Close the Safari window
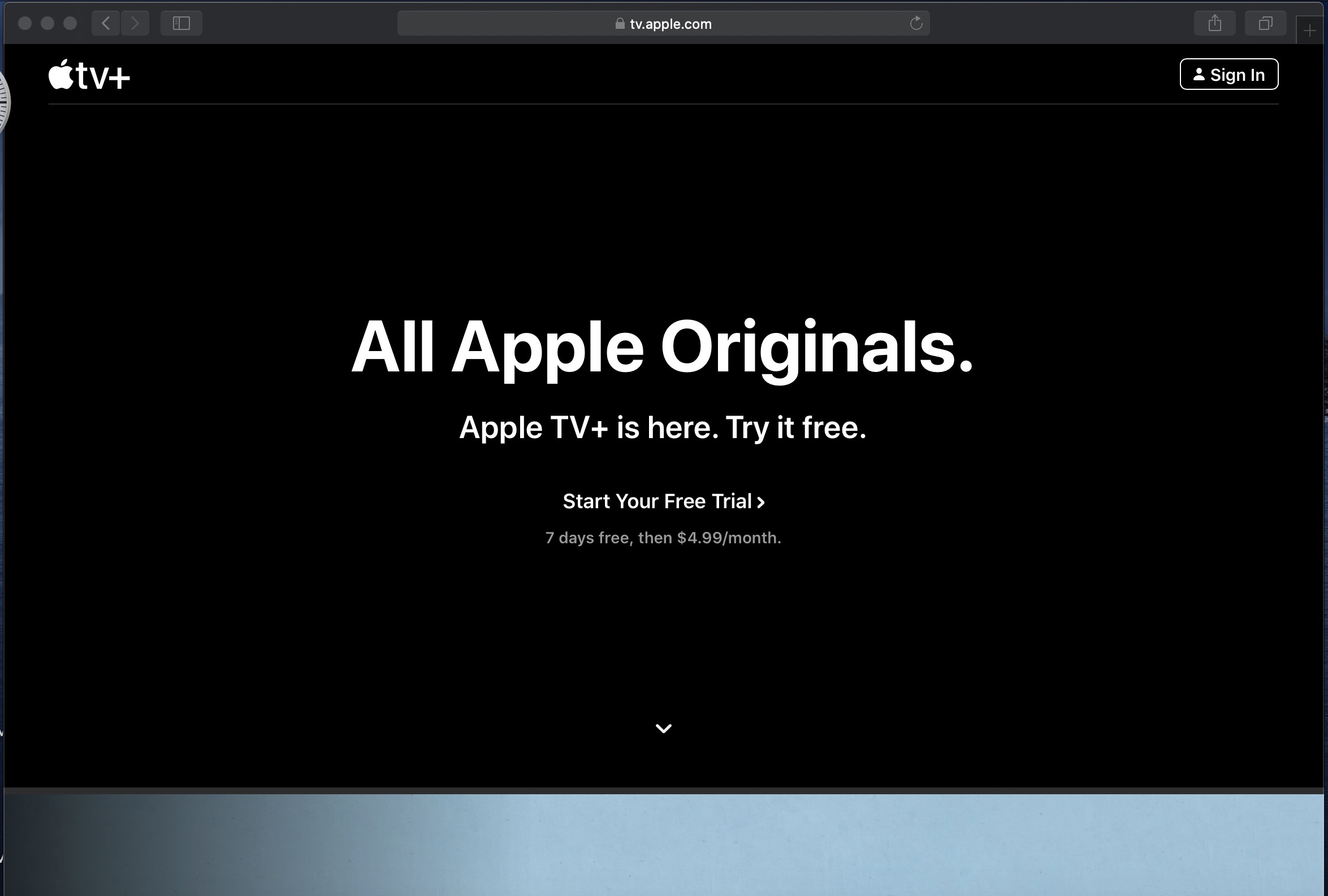The image size is (1328, 896). click(24, 23)
